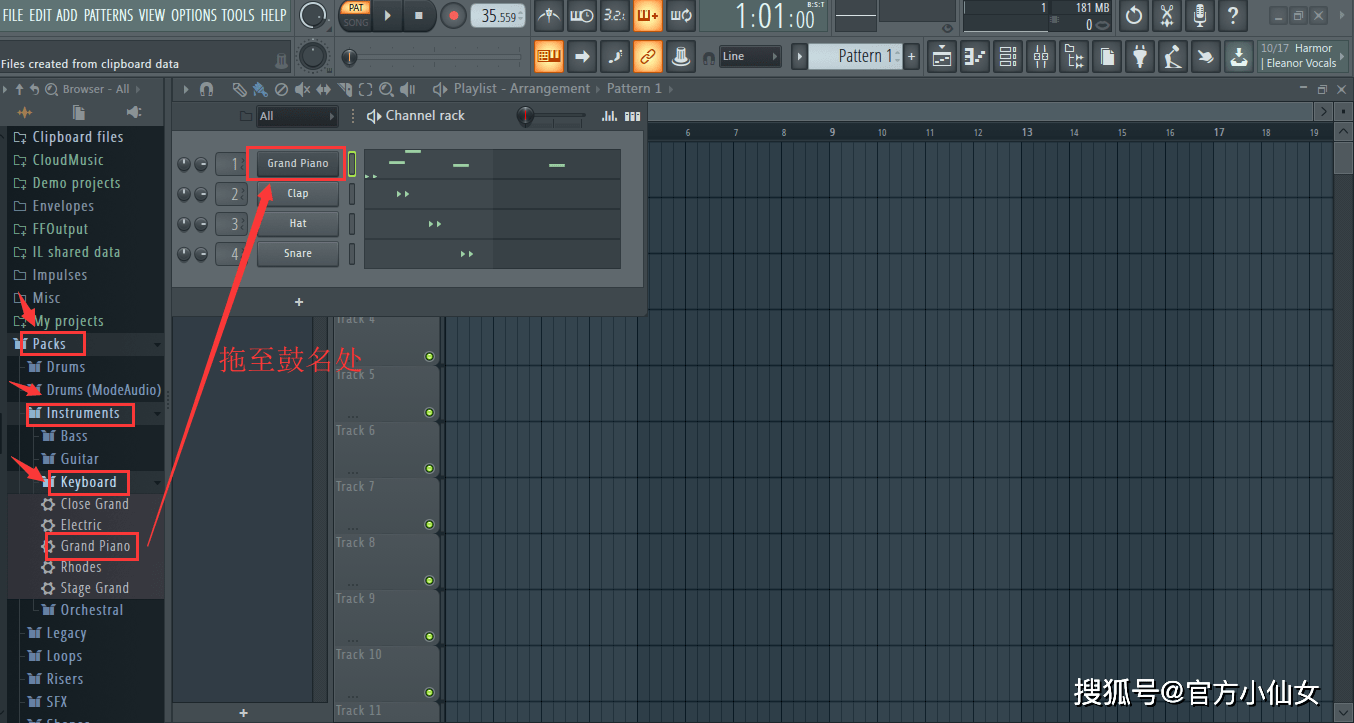Viewport: 1354px width, 723px height.
Task: Click the scissors cut-tools icon
Action: pyautogui.click(x=1167, y=16)
